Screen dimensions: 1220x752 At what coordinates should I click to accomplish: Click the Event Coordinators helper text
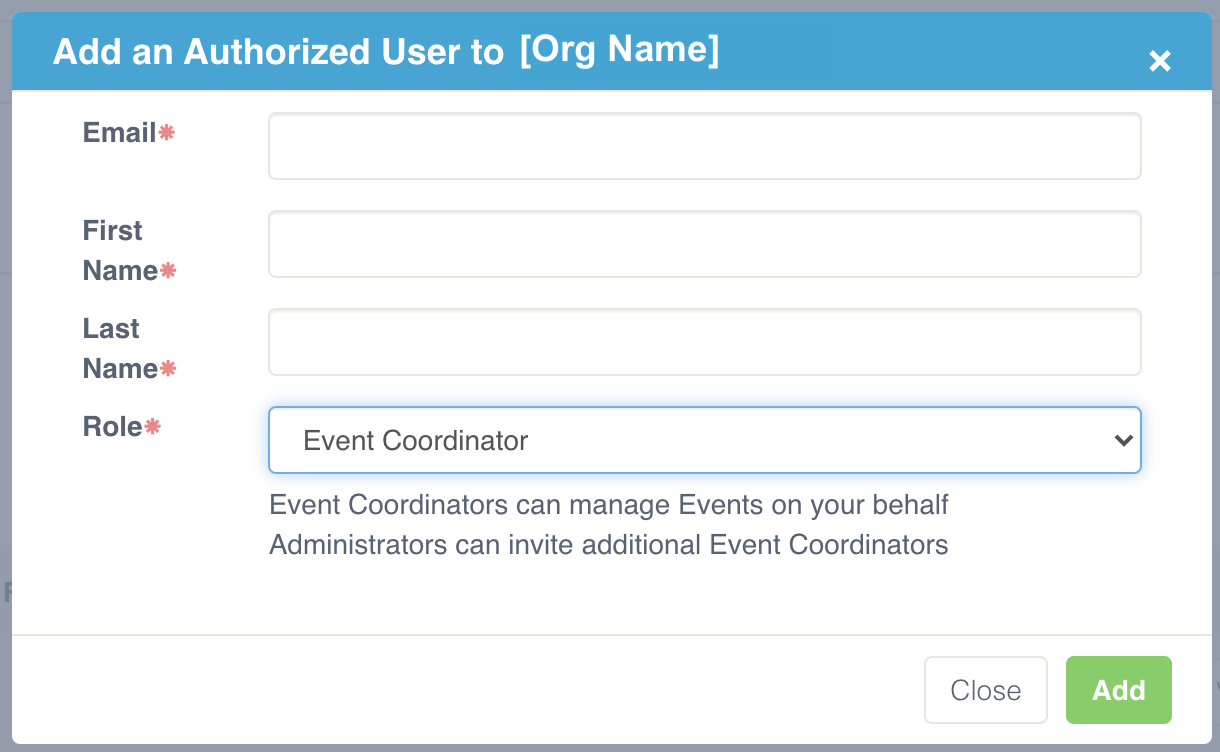(x=607, y=505)
